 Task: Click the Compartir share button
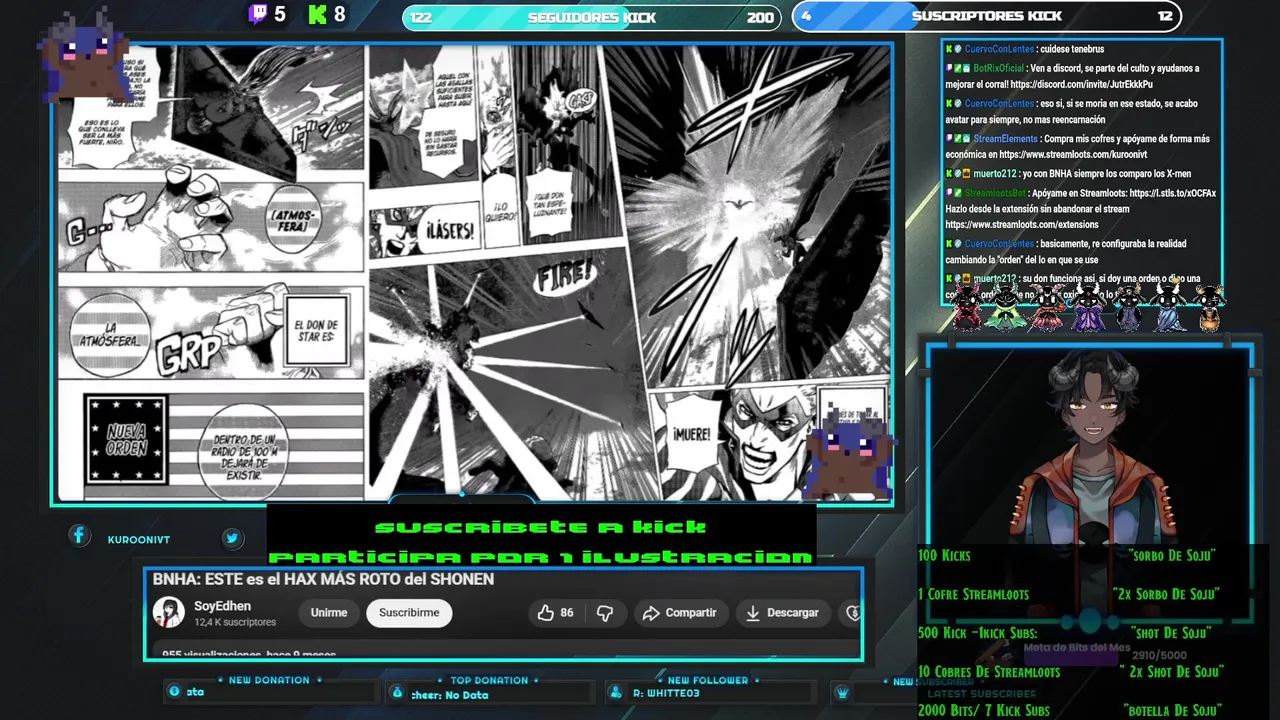[x=680, y=613]
